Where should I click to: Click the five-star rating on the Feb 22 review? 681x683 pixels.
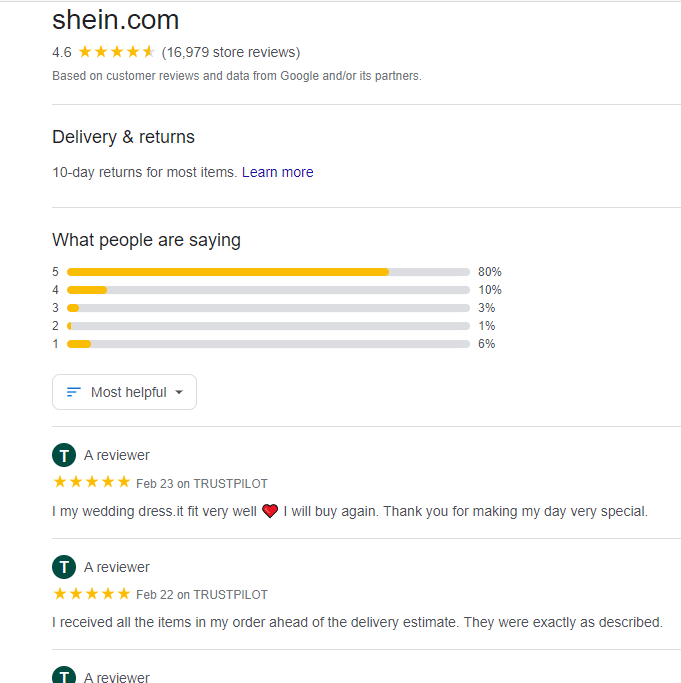point(91,593)
